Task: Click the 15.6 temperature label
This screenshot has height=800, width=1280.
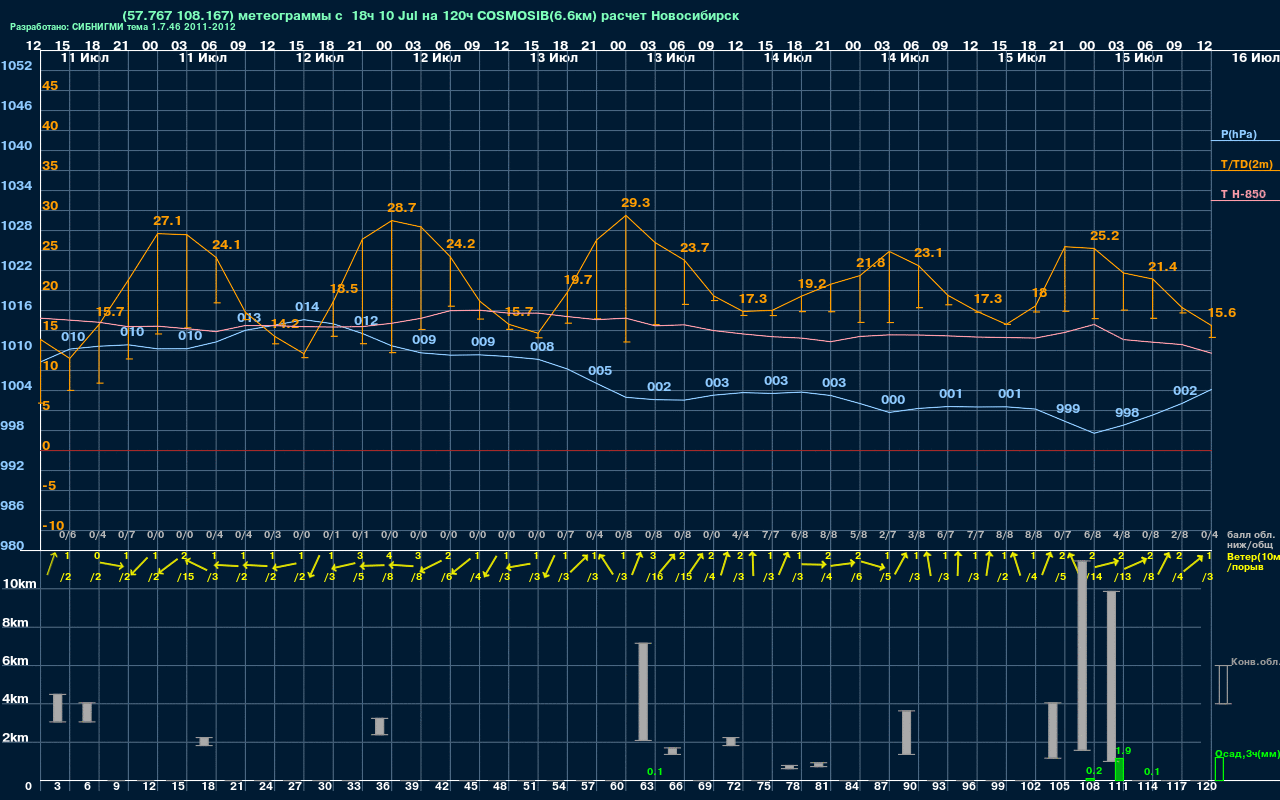Action: click(x=1221, y=313)
